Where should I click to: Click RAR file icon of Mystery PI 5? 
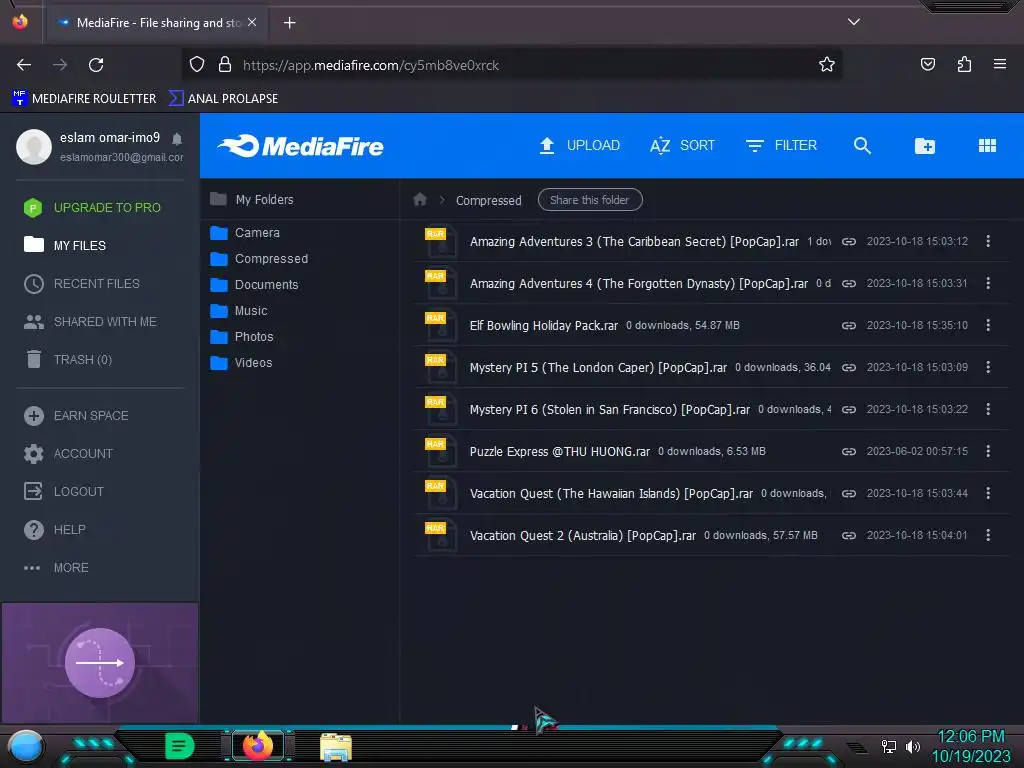click(x=440, y=368)
